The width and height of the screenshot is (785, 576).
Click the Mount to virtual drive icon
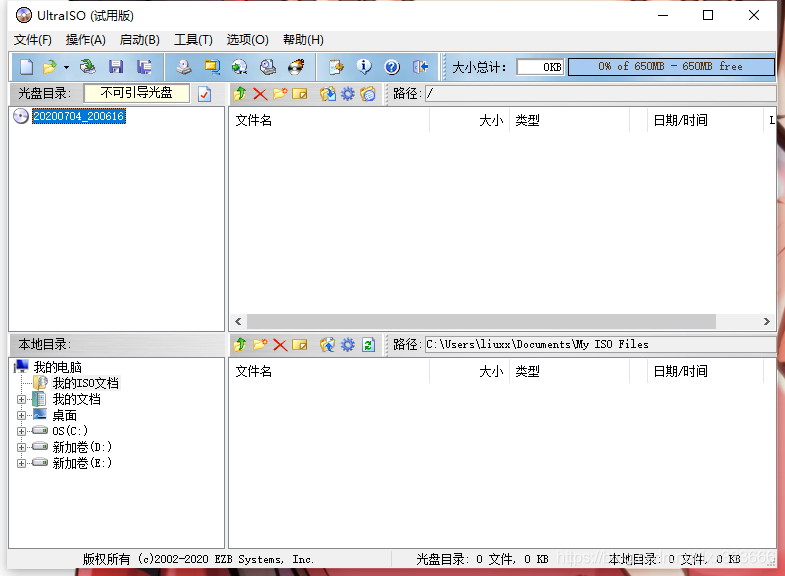[x=268, y=67]
